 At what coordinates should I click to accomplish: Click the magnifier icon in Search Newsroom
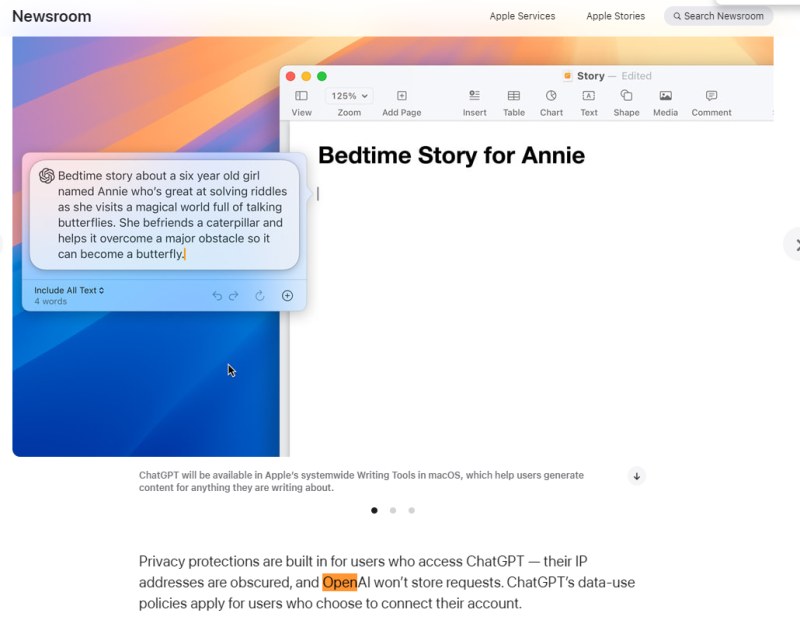pos(677,16)
